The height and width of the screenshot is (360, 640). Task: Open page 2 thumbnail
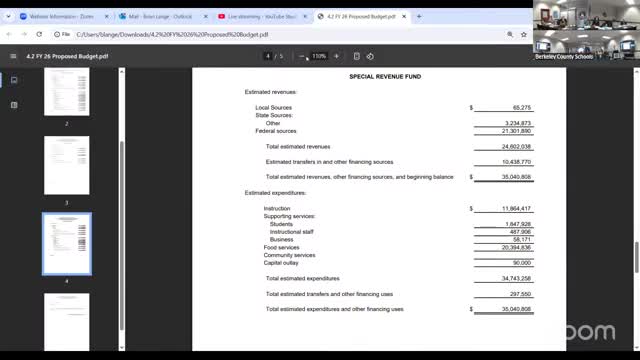click(67, 92)
